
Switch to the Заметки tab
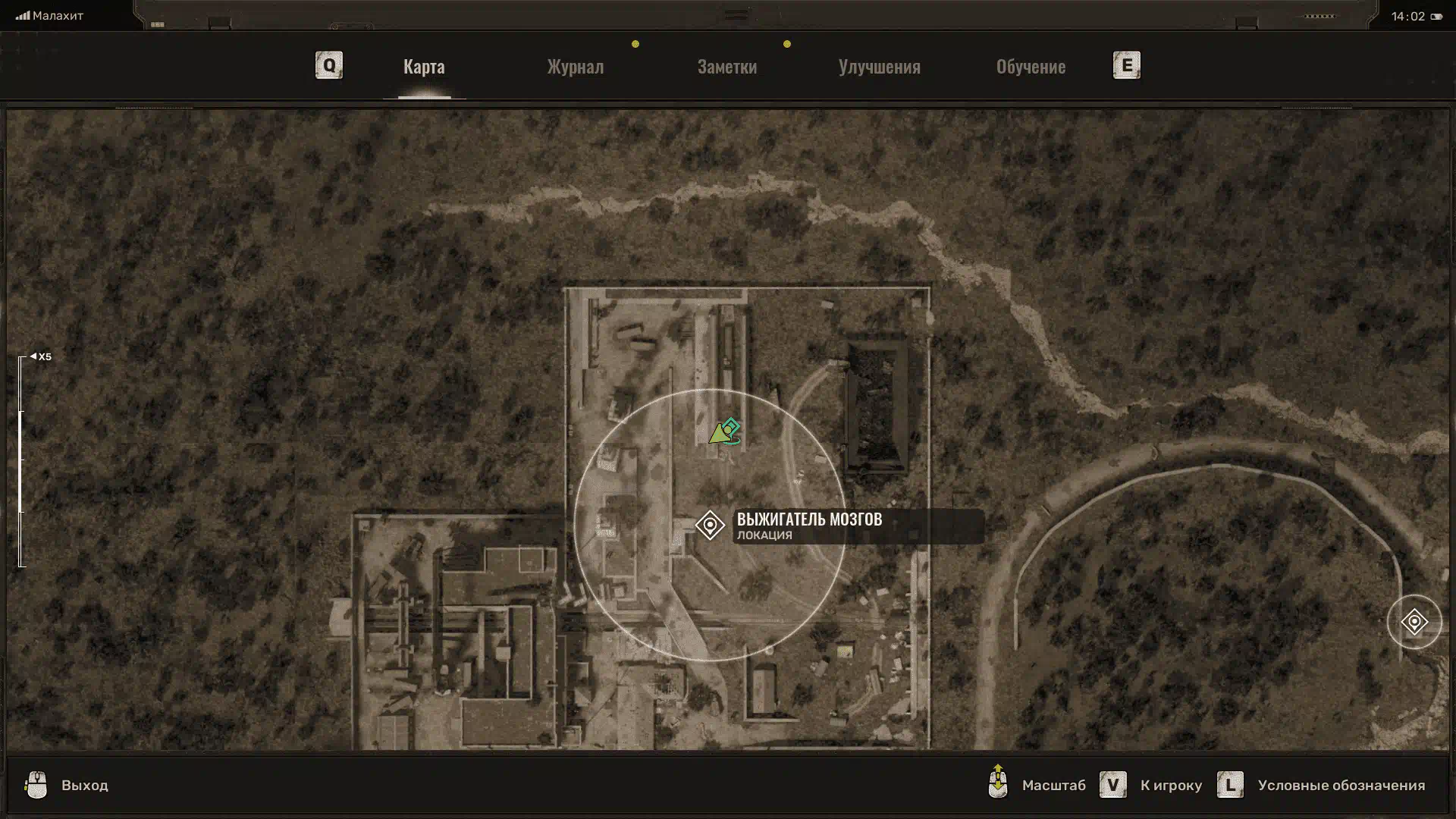pyautogui.click(x=726, y=67)
